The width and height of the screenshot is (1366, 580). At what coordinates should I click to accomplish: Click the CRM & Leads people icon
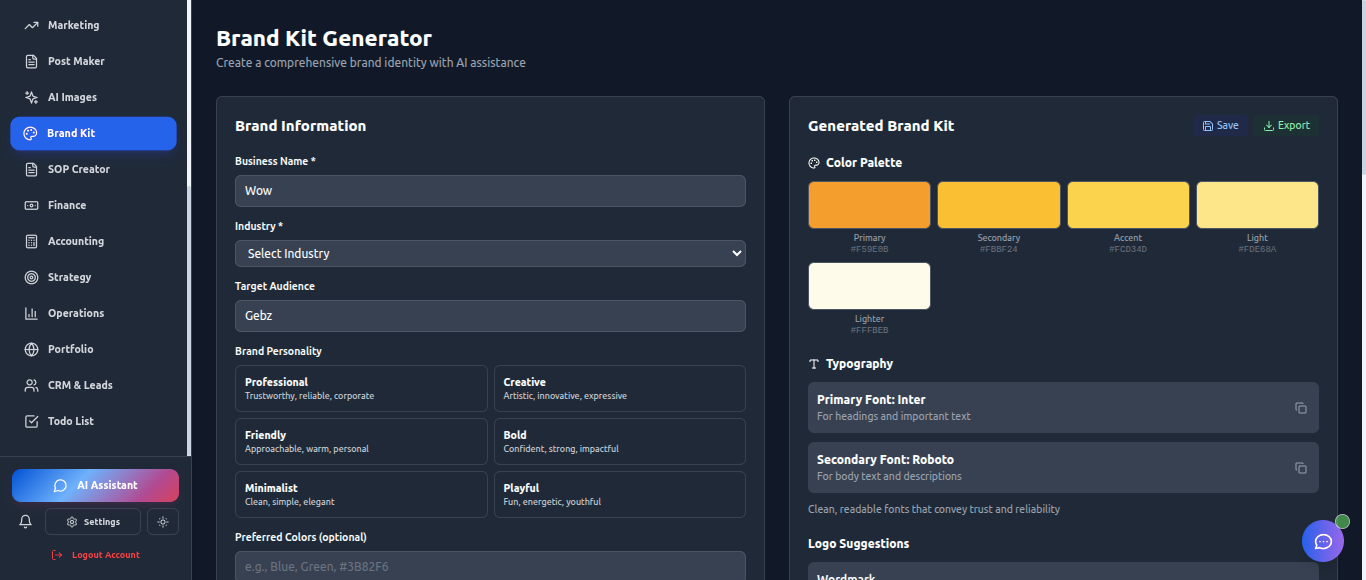31,385
